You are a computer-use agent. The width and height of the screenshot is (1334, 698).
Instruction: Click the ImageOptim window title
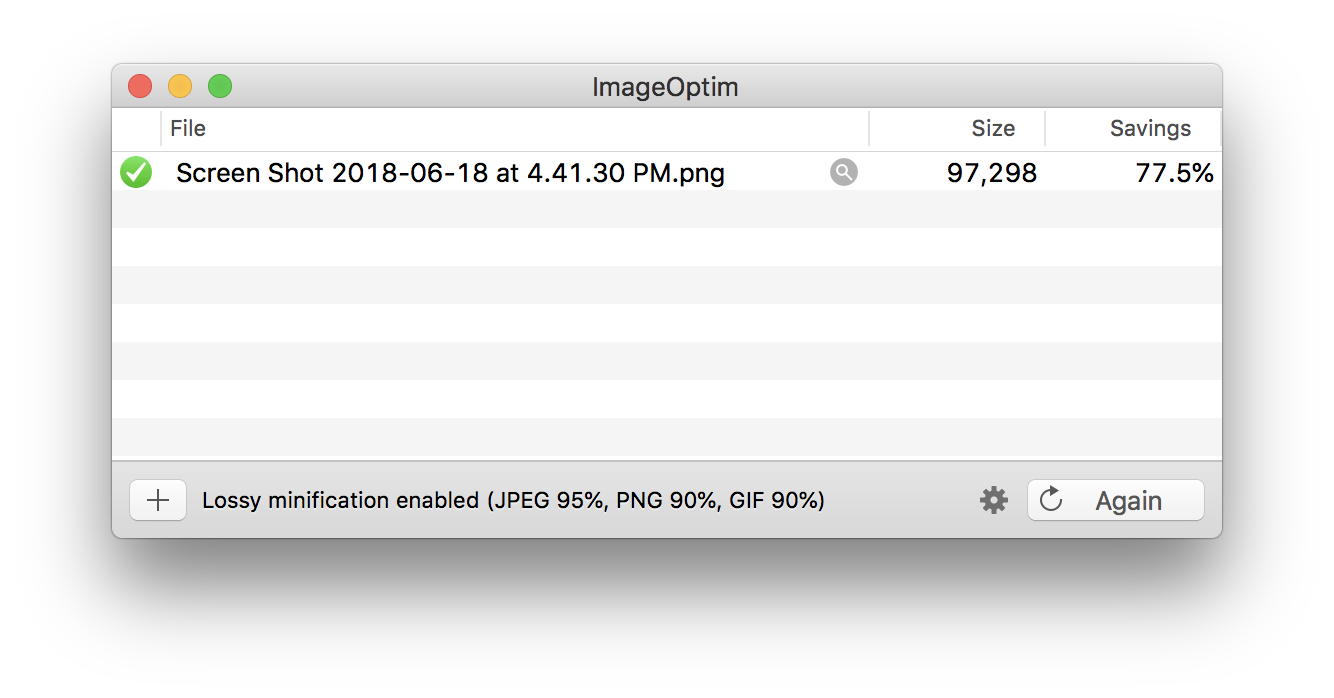pyautogui.click(x=665, y=87)
